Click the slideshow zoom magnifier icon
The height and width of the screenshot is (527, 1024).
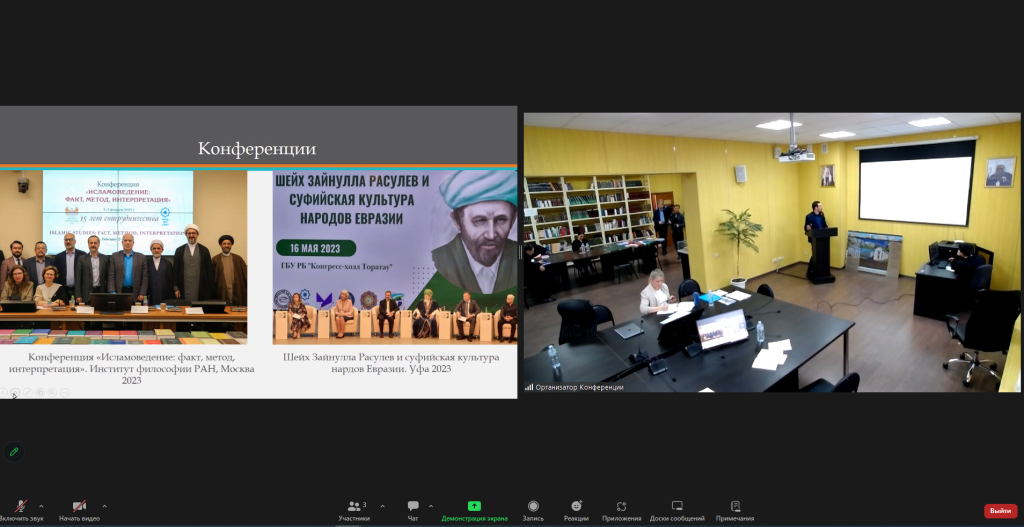[52, 392]
